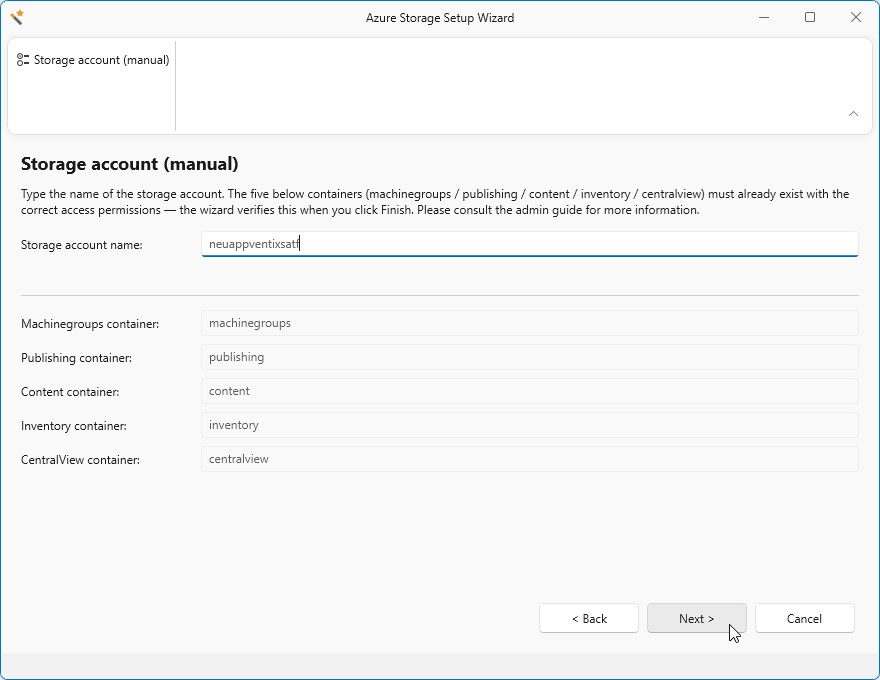Viewport: 880px width, 680px height.
Task: Click the 'Machinegroups container:' label
Action: click(x=90, y=324)
